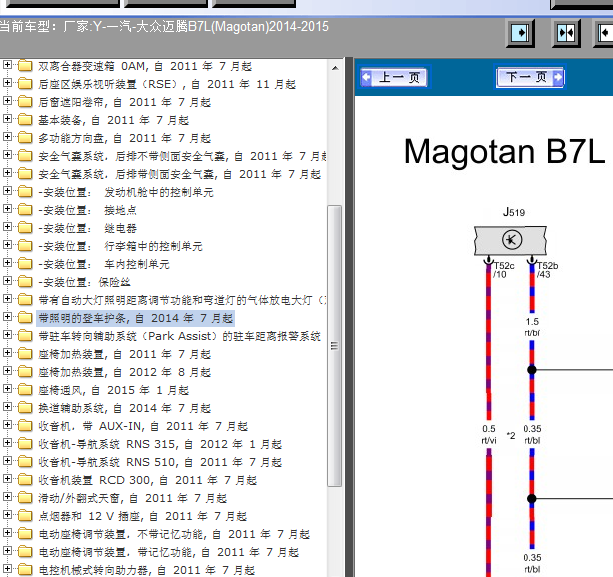613x577 pixels.
Task: Select 安全气囊系统 后排带侧面安全气囊 entry
Action: pos(179,174)
